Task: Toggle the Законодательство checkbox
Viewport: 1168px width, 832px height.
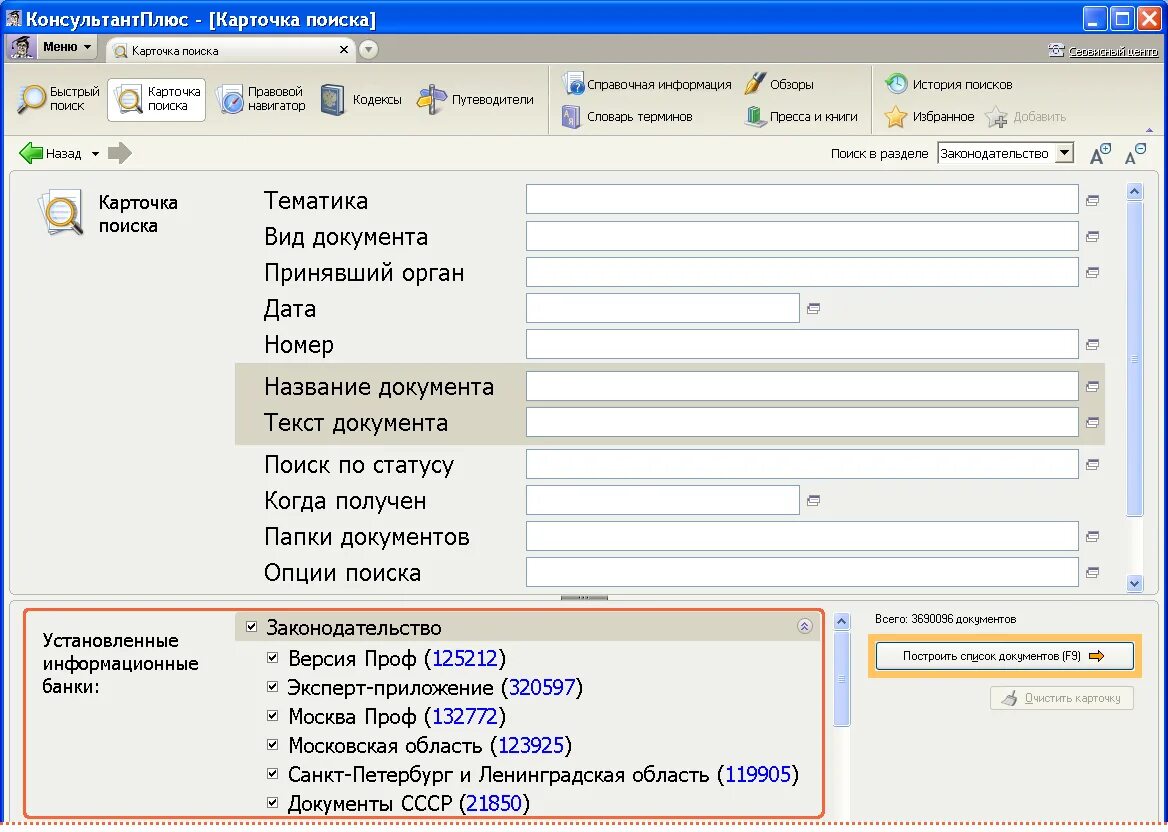Action: click(251, 627)
